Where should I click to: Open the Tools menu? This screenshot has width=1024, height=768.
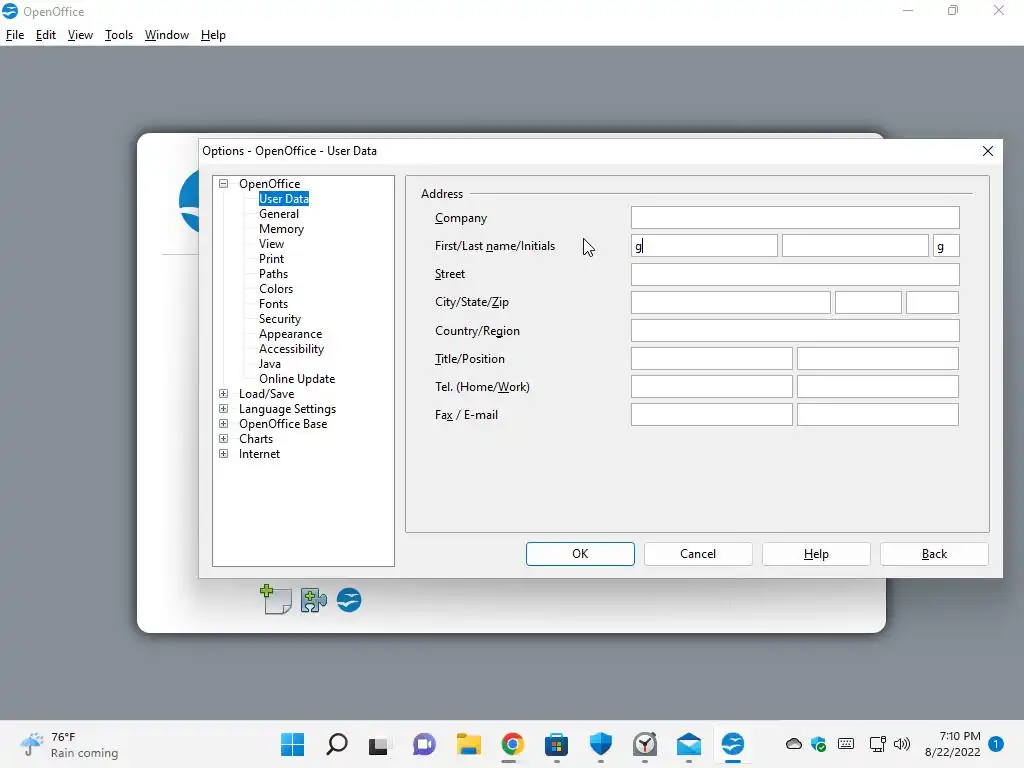[x=119, y=35]
